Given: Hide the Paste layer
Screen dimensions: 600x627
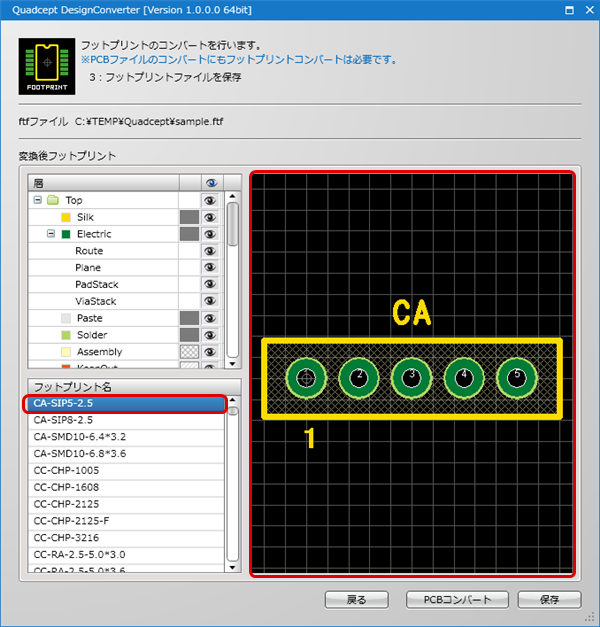Looking at the screenshot, I should (x=210, y=318).
